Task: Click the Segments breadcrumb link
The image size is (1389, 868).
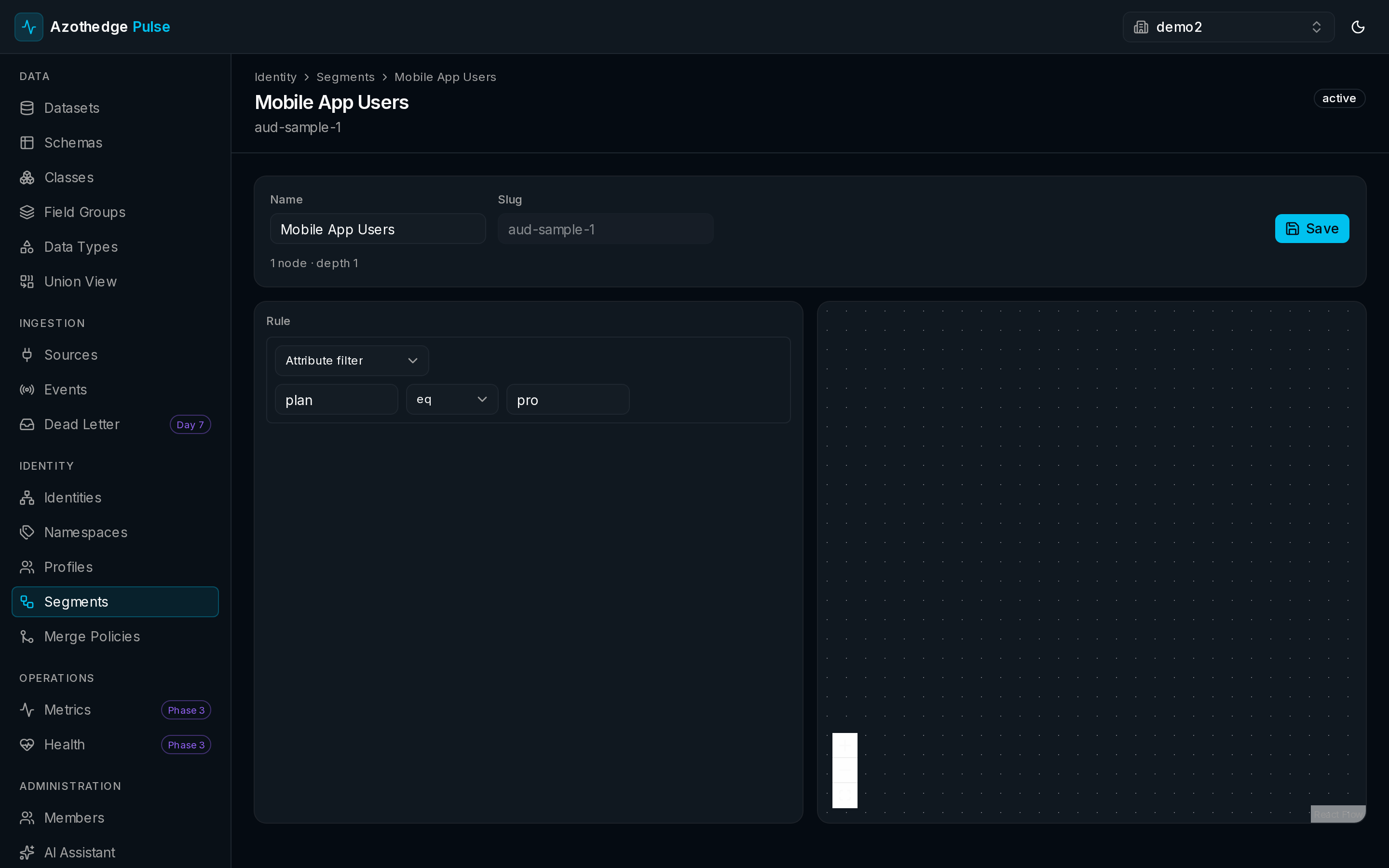Action: (345, 77)
